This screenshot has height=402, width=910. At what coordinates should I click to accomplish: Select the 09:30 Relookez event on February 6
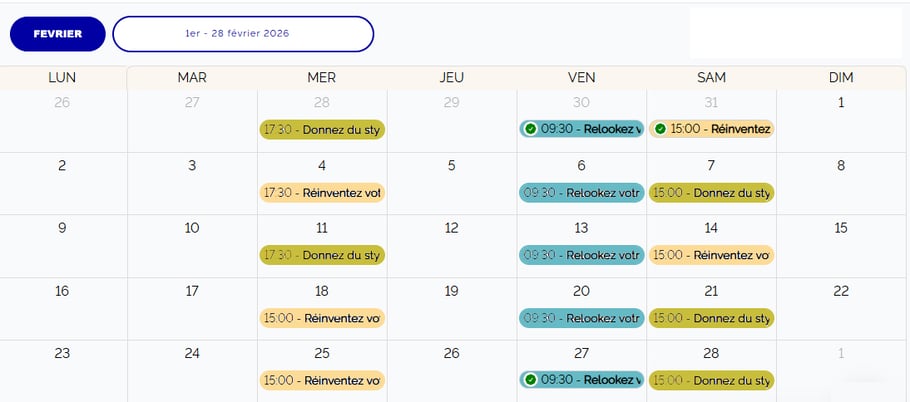[x=581, y=192]
